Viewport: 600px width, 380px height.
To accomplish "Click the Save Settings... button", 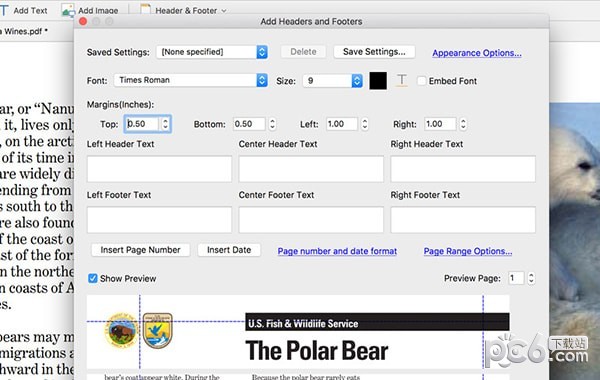I will pyautogui.click(x=374, y=52).
